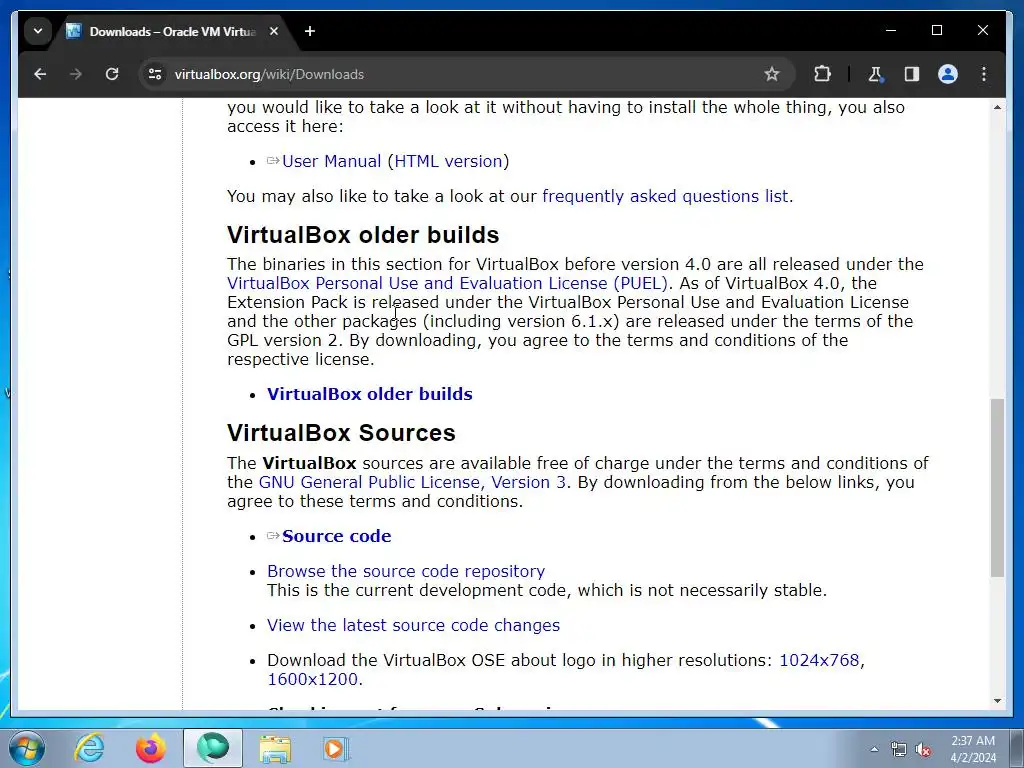Viewport: 1024px width, 768px height.
Task: Open the VirtualBox older builds link
Action: click(370, 394)
